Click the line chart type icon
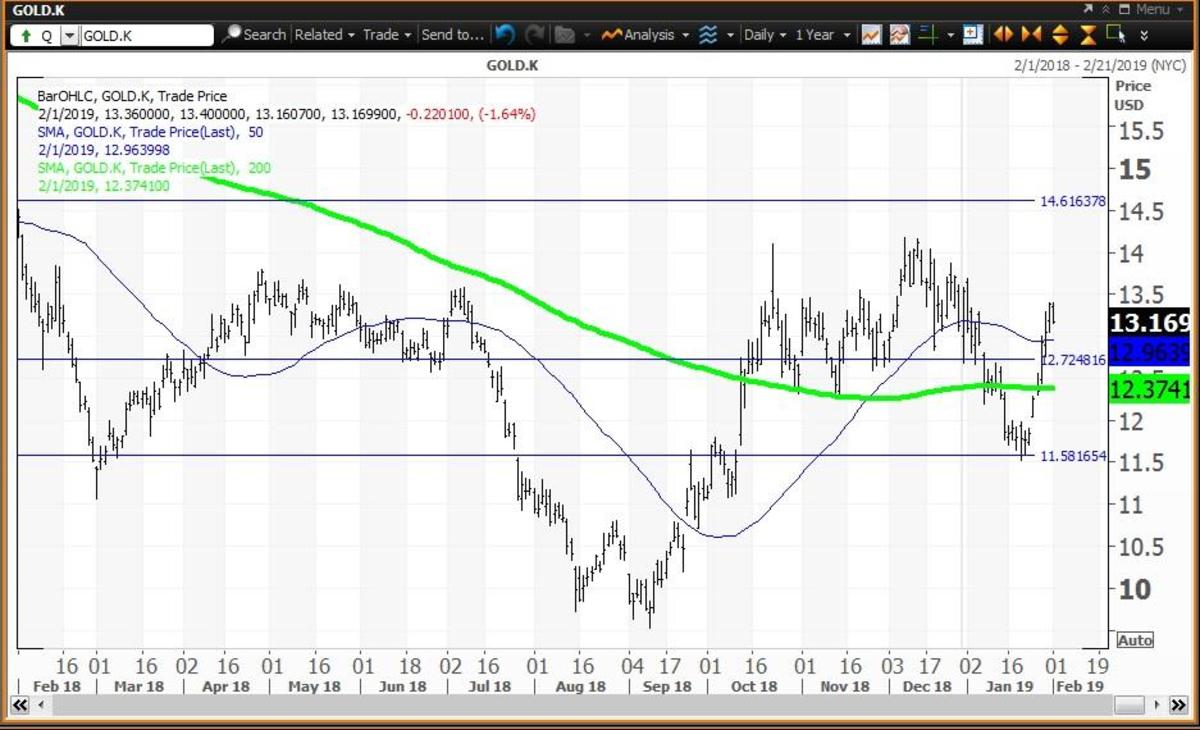The height and width of the screenshot is (730, 1200). click(x=871, y=35)
